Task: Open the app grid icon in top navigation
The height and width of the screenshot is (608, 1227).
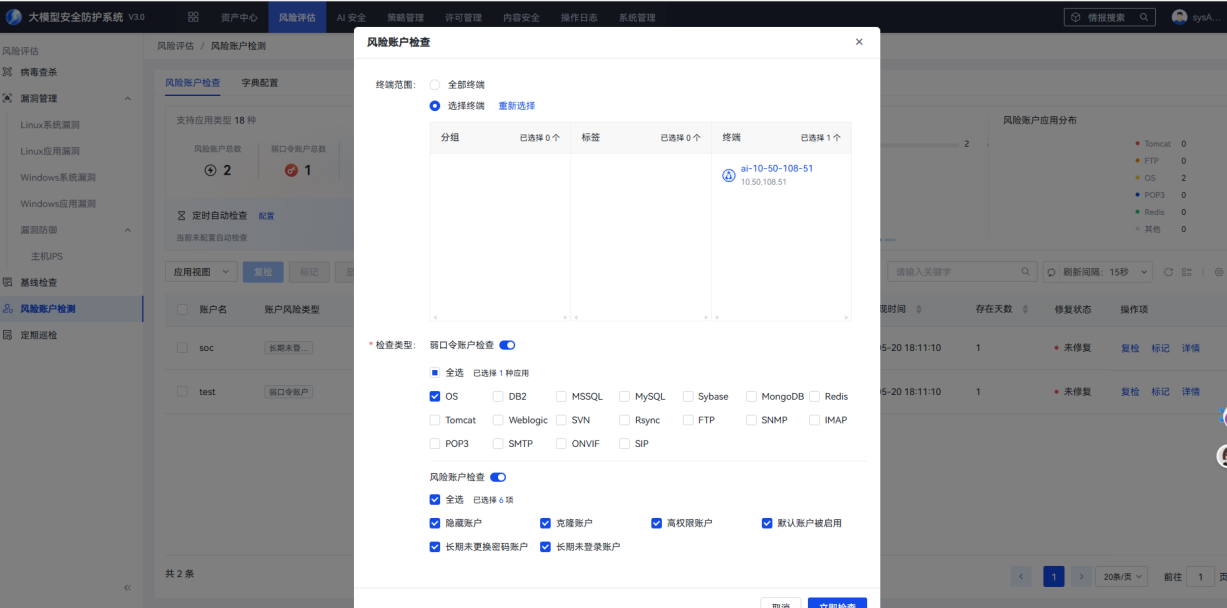Action: pos(193,17)
